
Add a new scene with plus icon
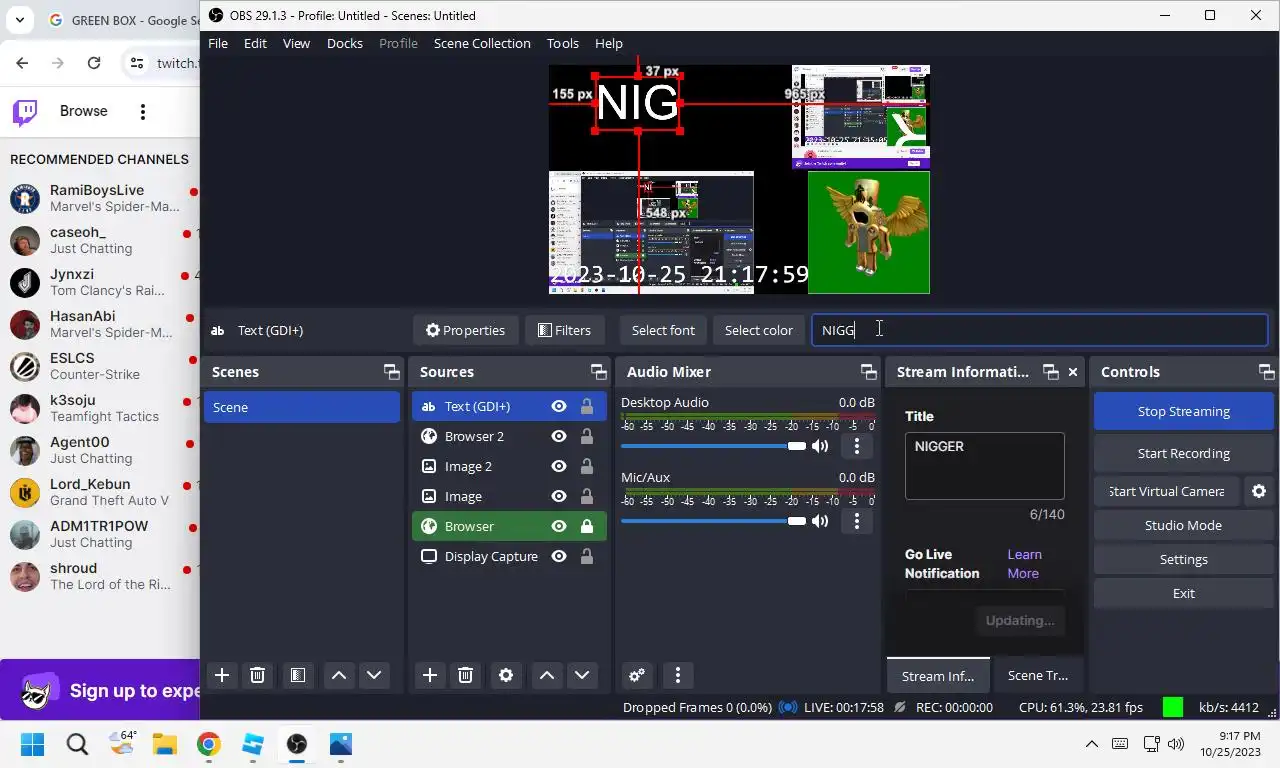(x=222, y=675)
